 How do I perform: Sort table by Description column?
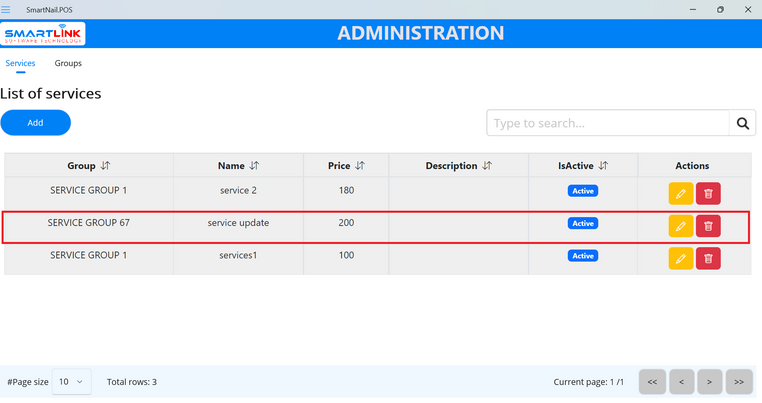tap(487, 166)
